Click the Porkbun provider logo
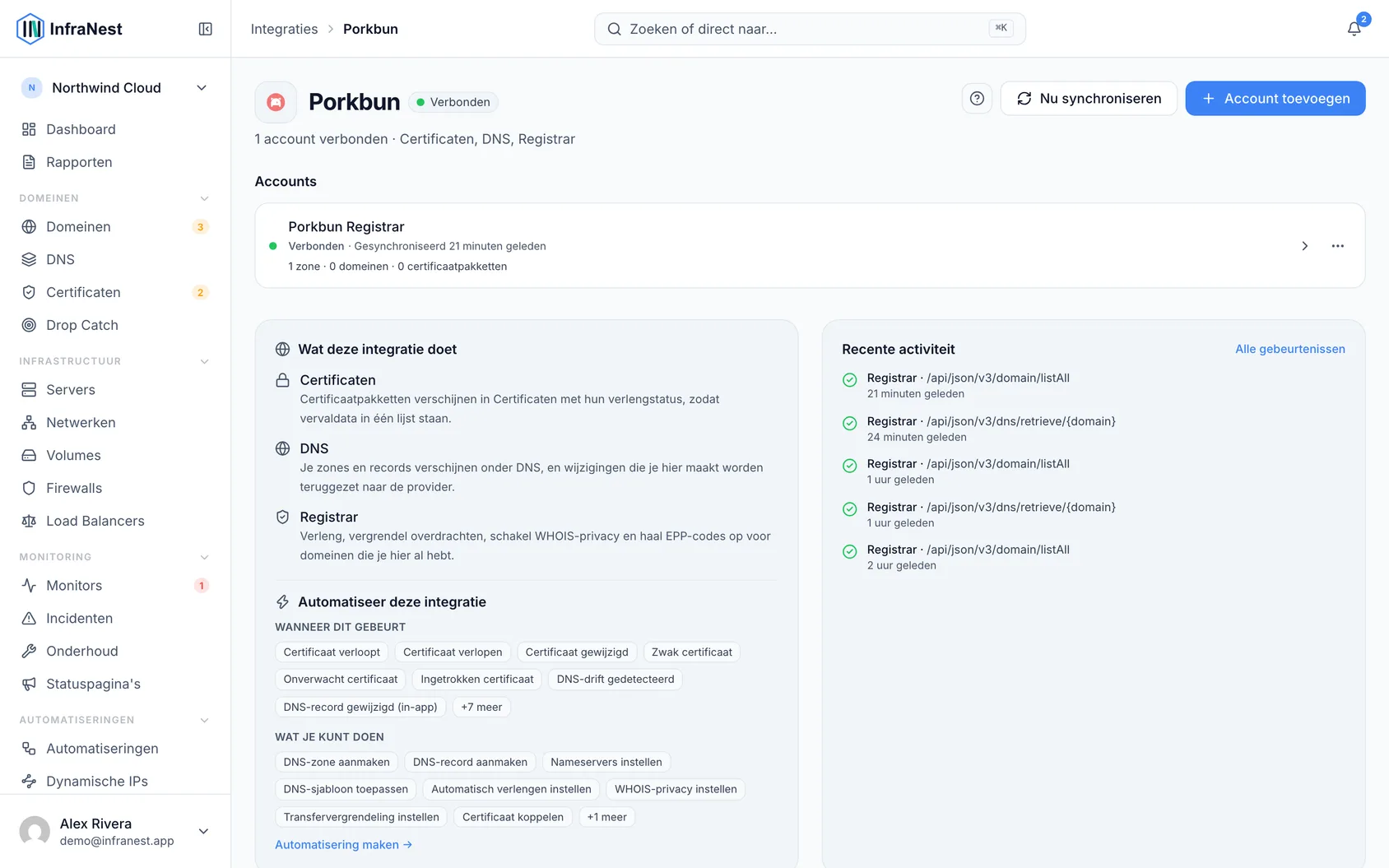Image resolution: width=1389 pixels, height=868 pixels. point(276,102)
